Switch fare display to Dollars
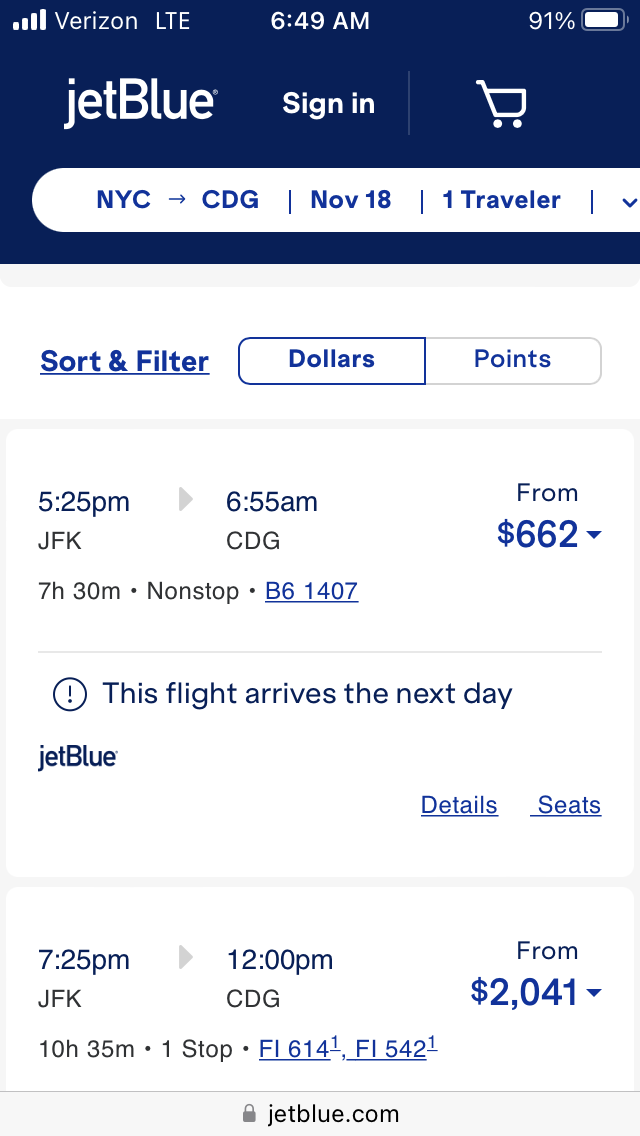This screenshot has height=1136, width=640. 332,360
